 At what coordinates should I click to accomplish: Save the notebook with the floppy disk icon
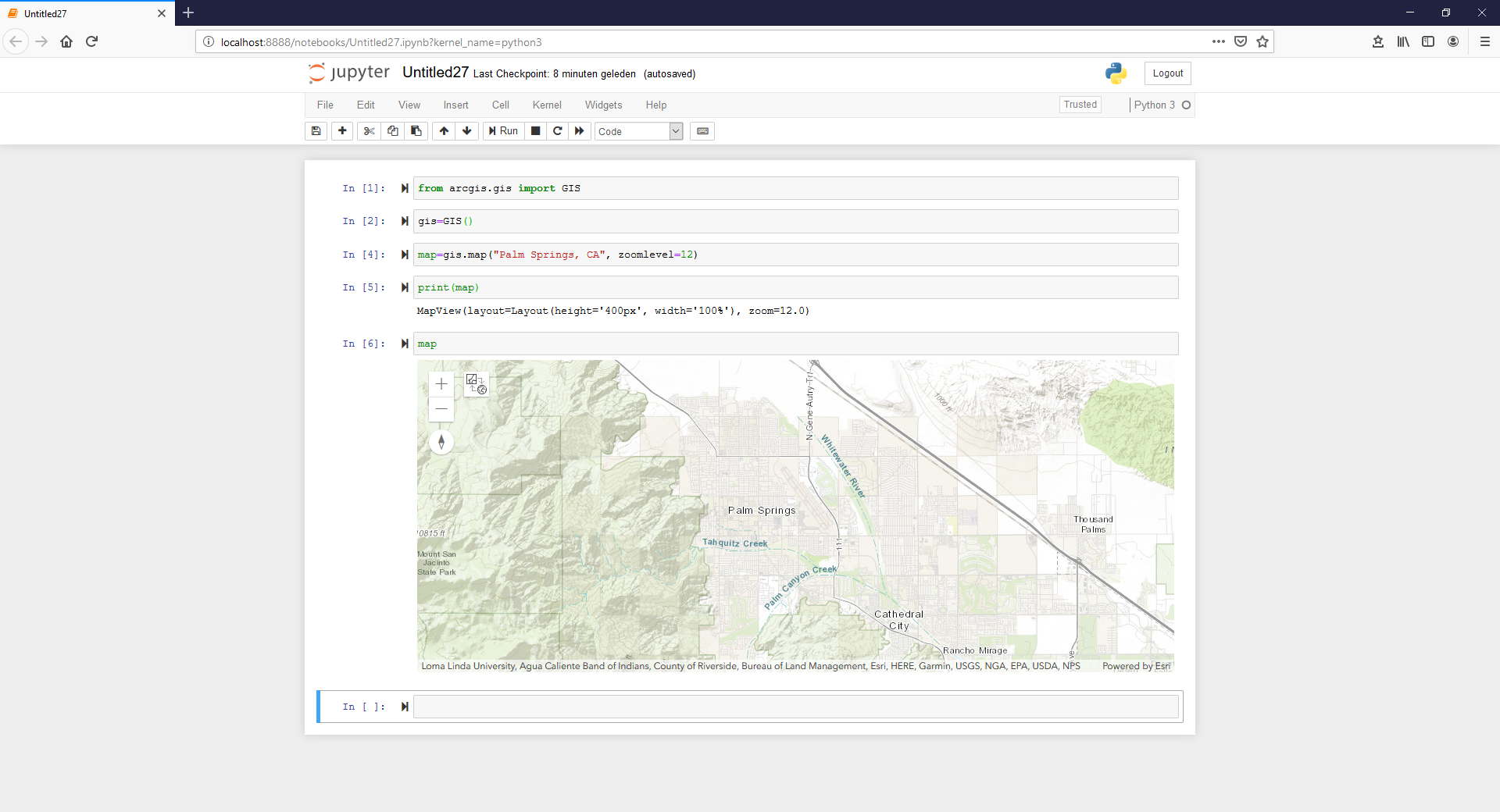click(316, 131)
